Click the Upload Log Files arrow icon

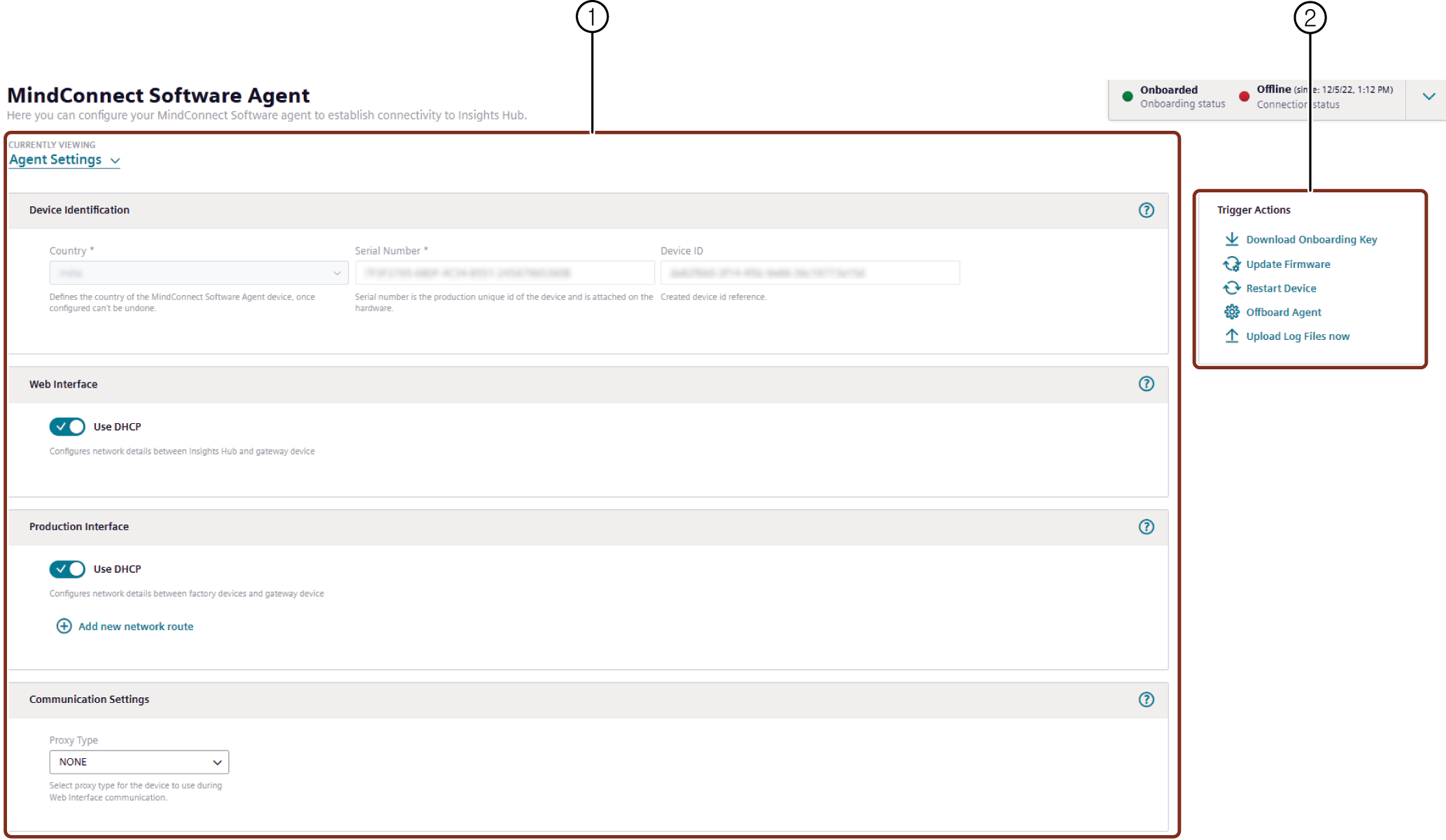tap(1232, 336)
